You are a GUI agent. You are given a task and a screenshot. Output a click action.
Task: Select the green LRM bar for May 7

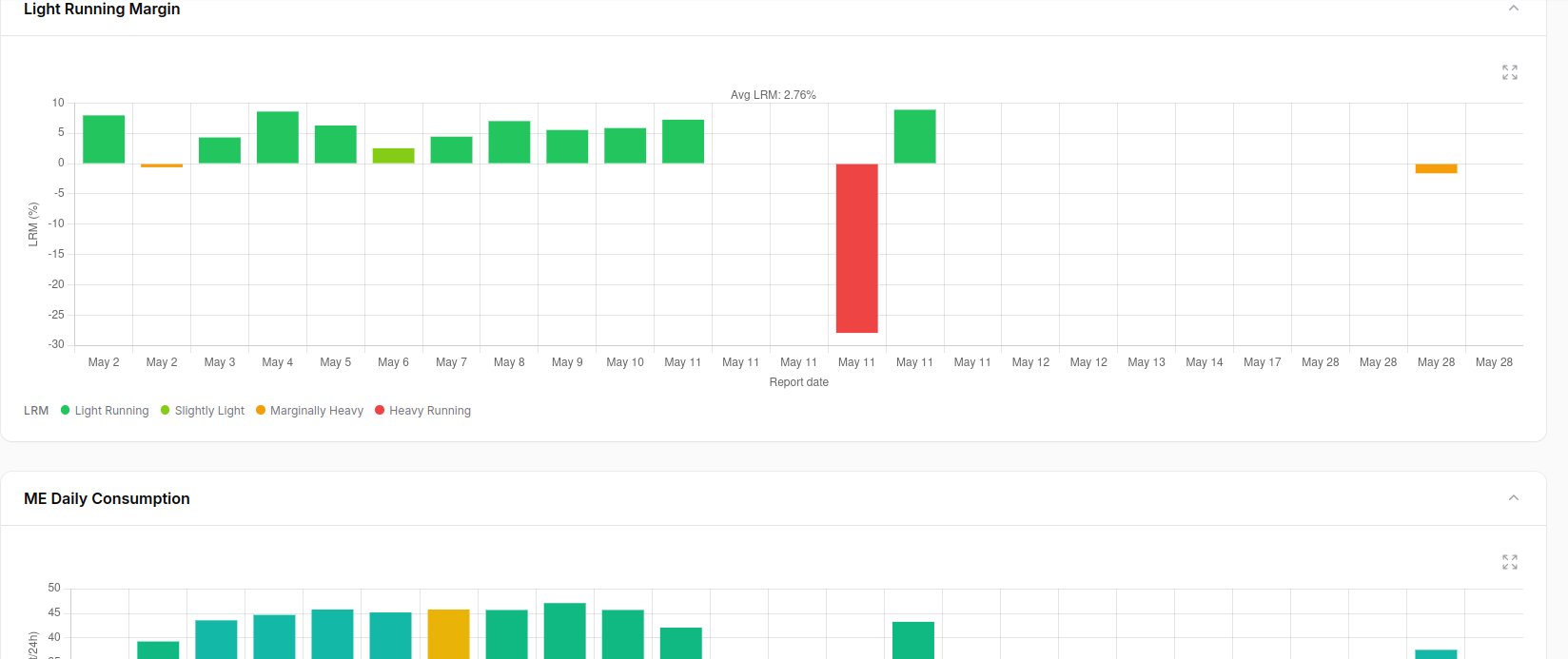[x=452, y=150]
